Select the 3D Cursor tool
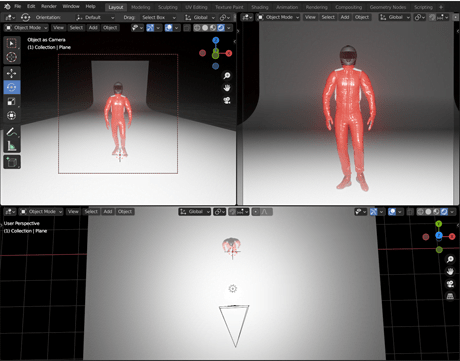The image size is (460, 361). pyautogui.click(x=12, y=57)
